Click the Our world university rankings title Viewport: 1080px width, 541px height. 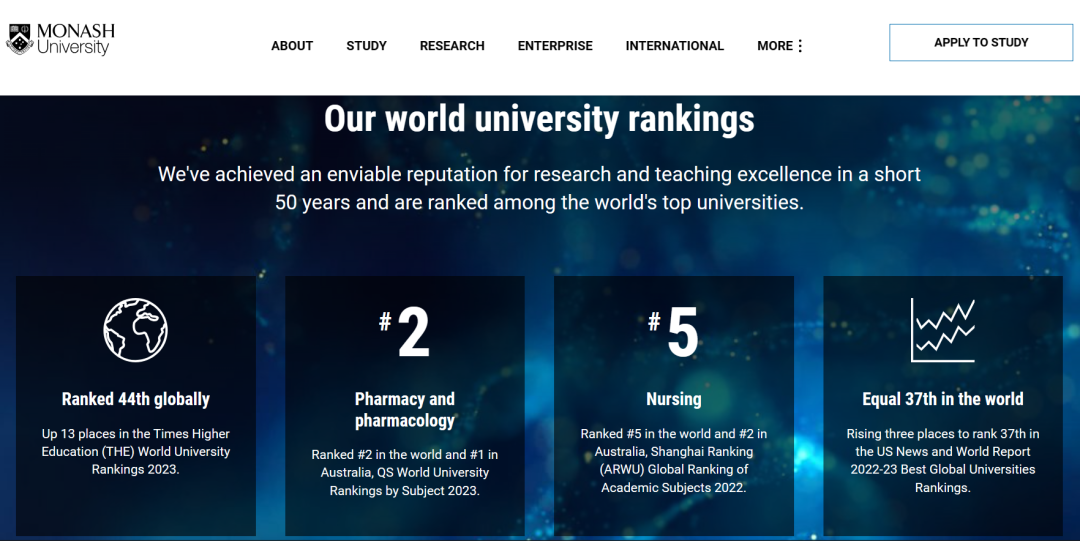(539, 119)
